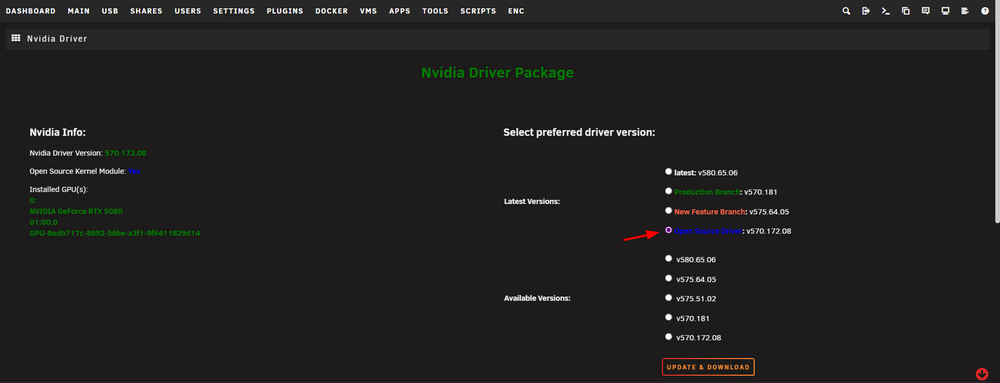1000x383 pixels.
Task: Click the Open Source Kernel Module value
Action: (x=133, y=171)
